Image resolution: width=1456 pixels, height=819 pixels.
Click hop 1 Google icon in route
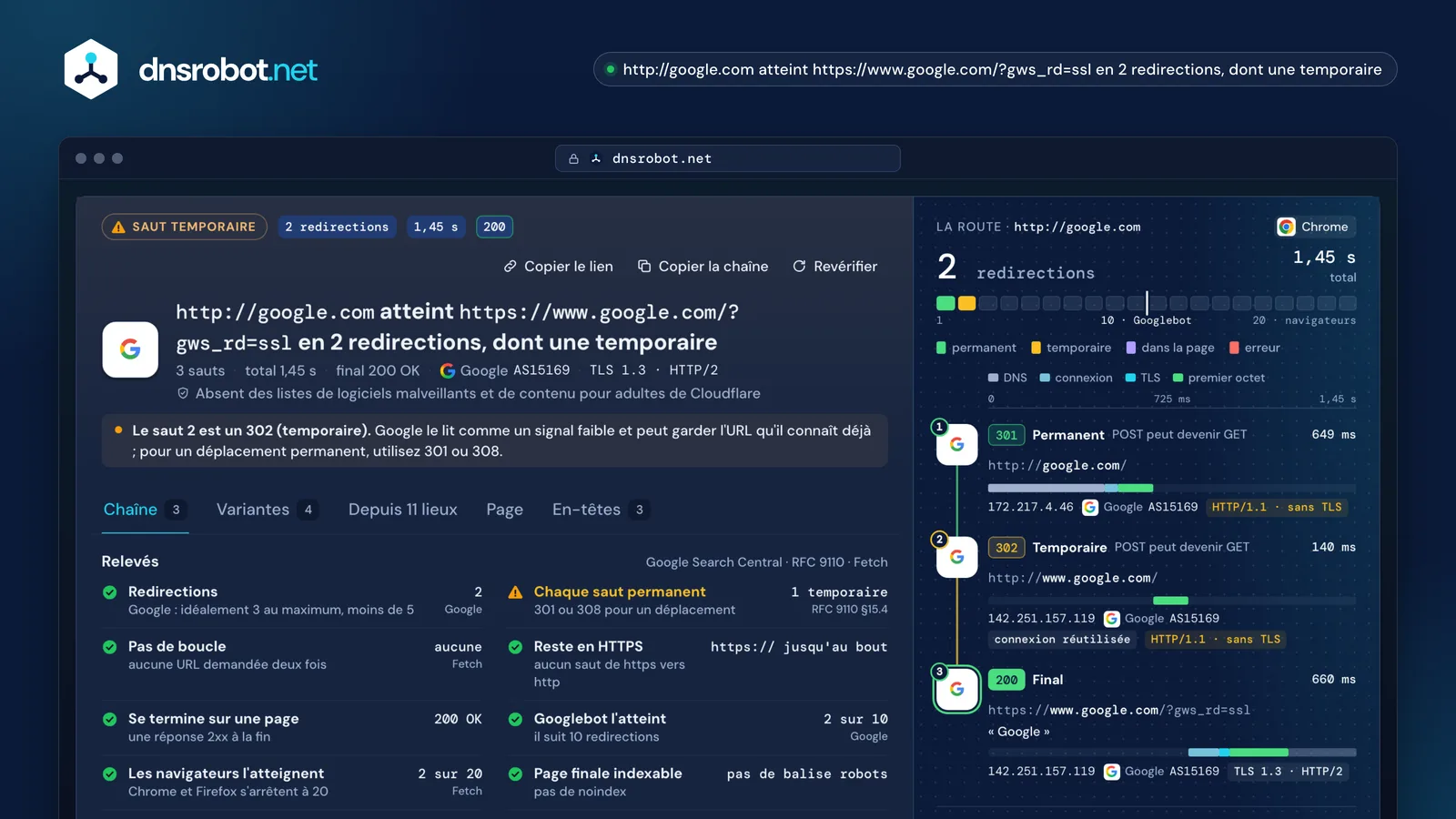click(x=956, y=444)
